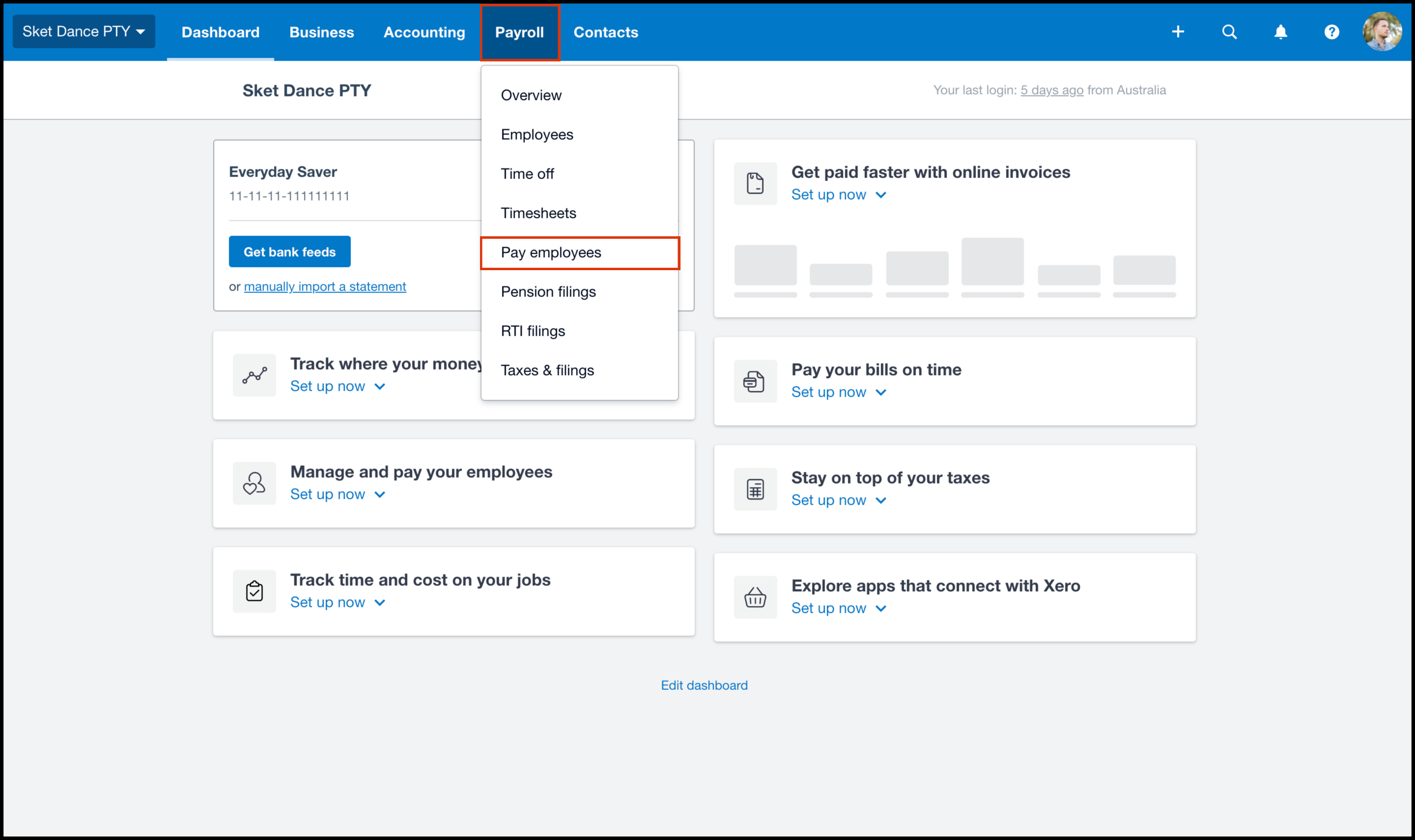Open notifications bell icon
The height and width of the screenshot is (840, 1415).
click(x=1280, y=32)
